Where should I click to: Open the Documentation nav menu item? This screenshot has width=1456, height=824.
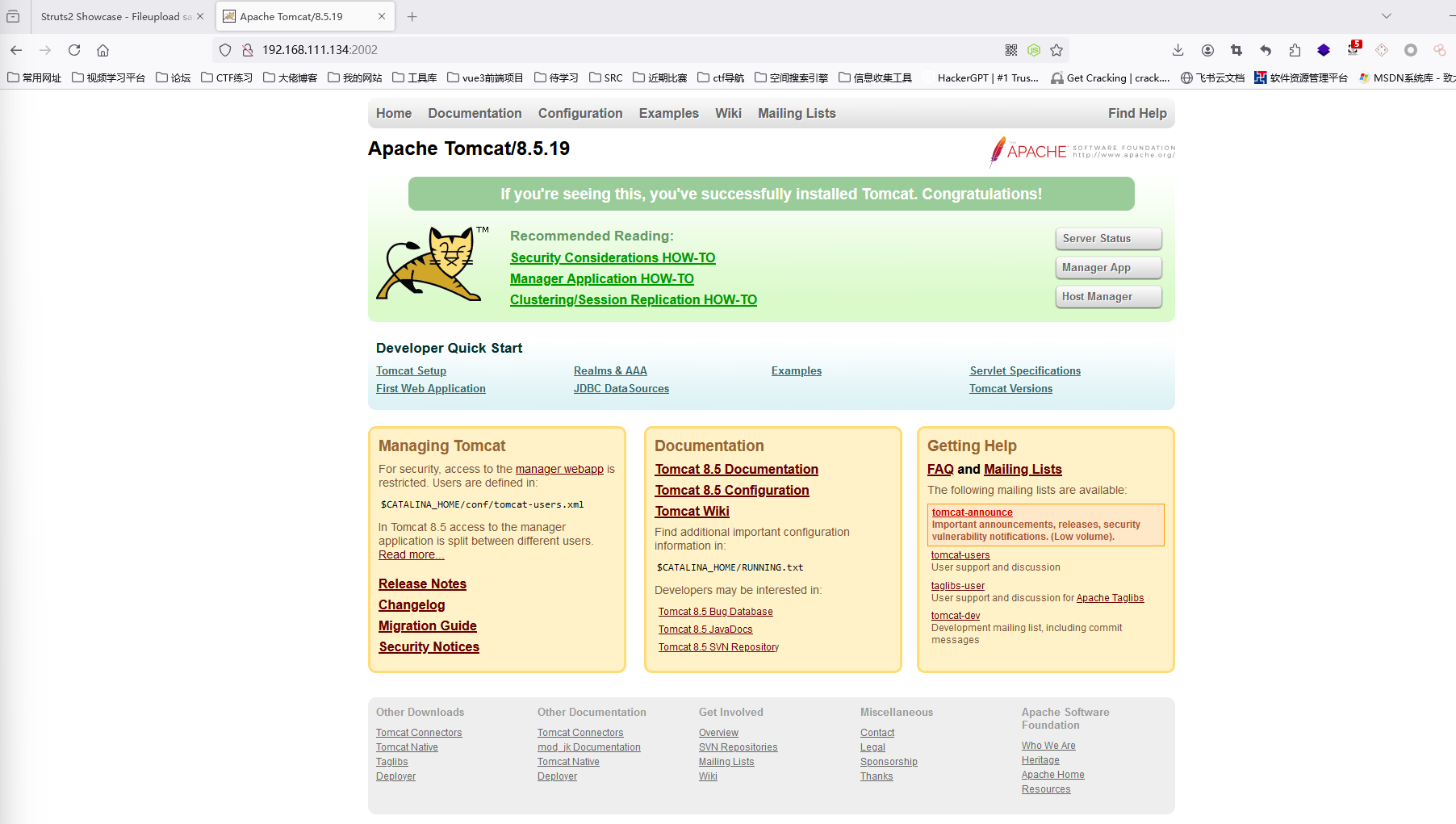[x=475, y=113]
